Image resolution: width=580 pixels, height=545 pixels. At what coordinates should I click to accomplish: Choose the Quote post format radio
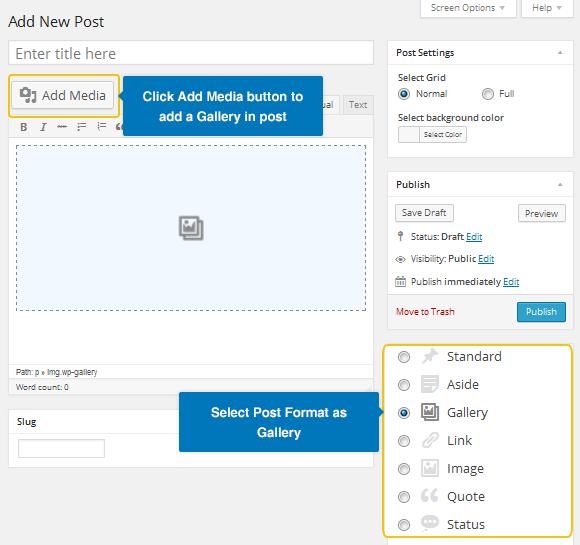pyautogui.click(x=404, y=497)
